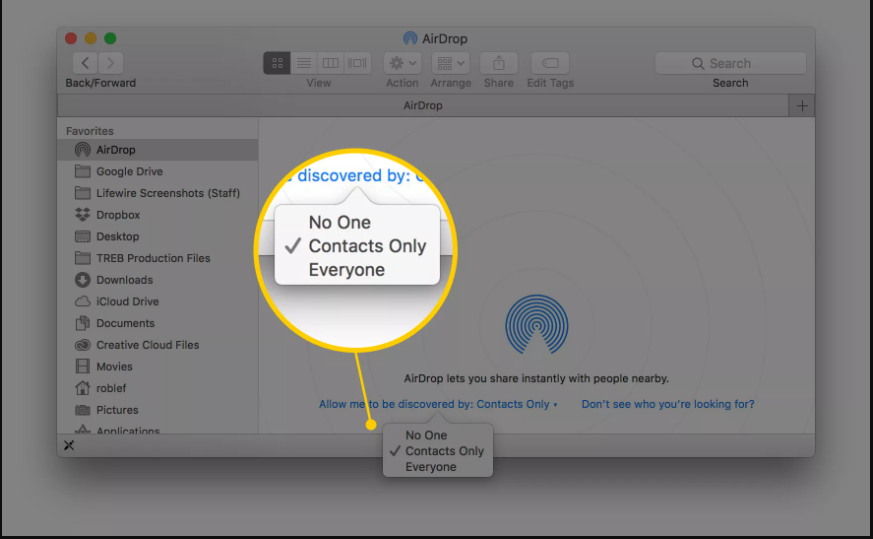The height and width of the screenshot is (539, 873).
Task: Click the large blue AirDrop radar icon
Action: click(537, 324)
